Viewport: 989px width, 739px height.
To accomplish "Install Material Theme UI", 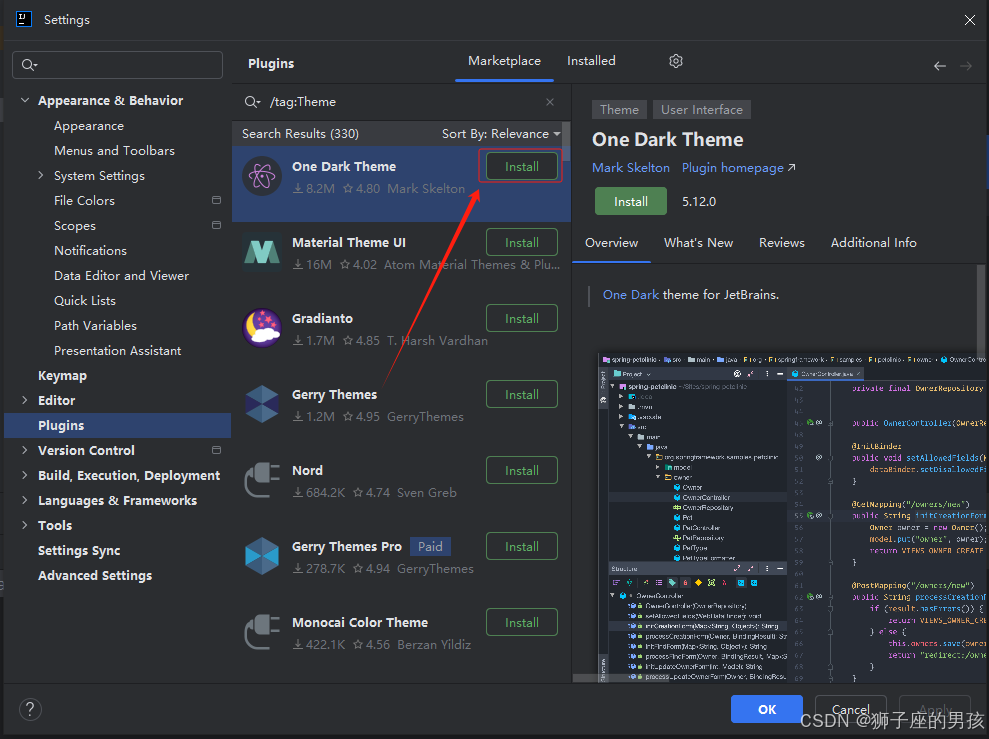I will click(522, 243).
